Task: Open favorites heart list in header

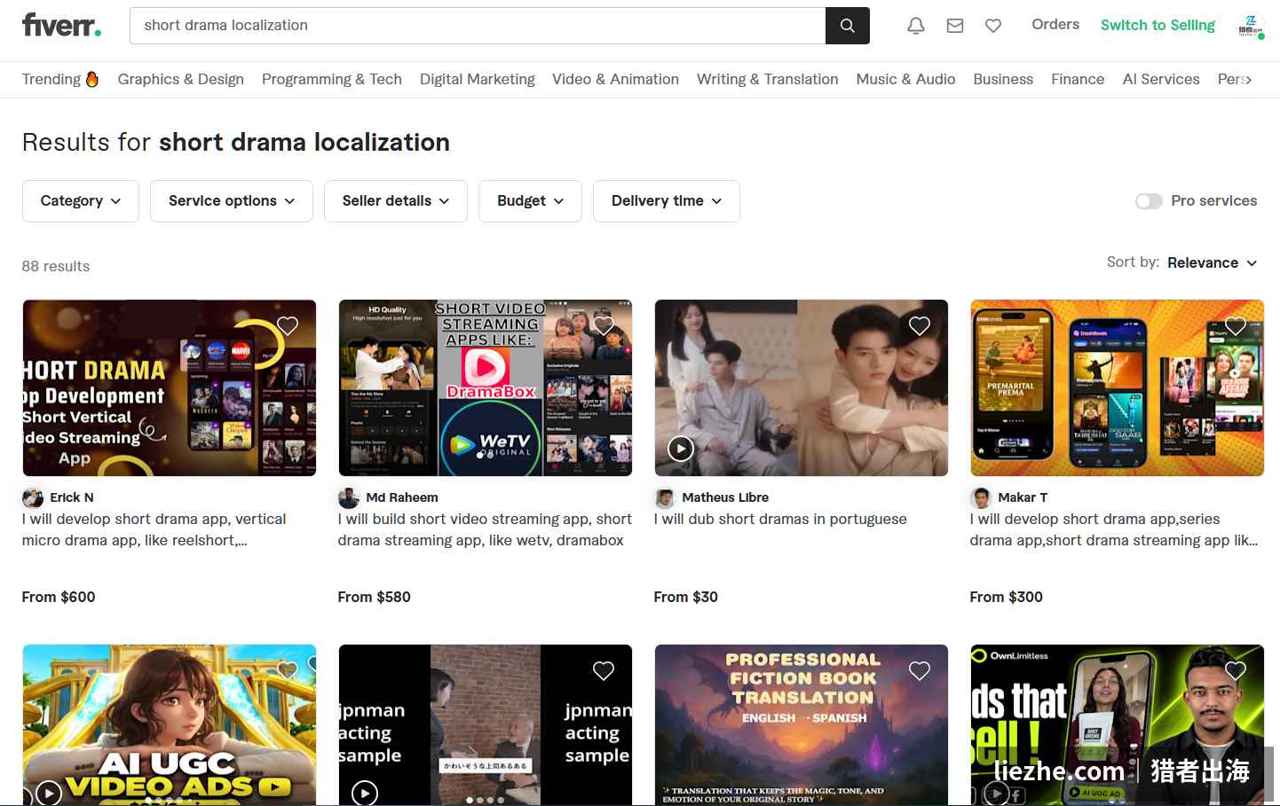Action: coord(993,26)
